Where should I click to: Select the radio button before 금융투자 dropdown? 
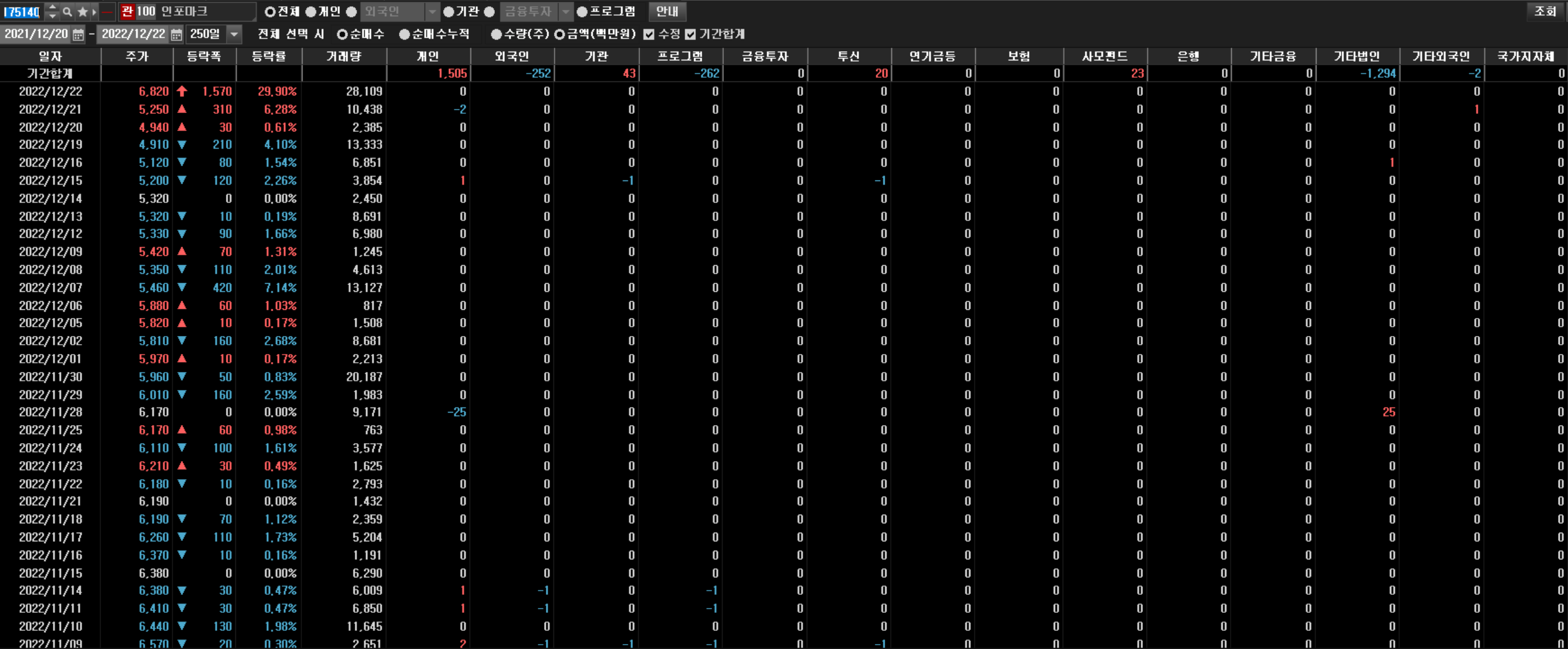point(489,11)
